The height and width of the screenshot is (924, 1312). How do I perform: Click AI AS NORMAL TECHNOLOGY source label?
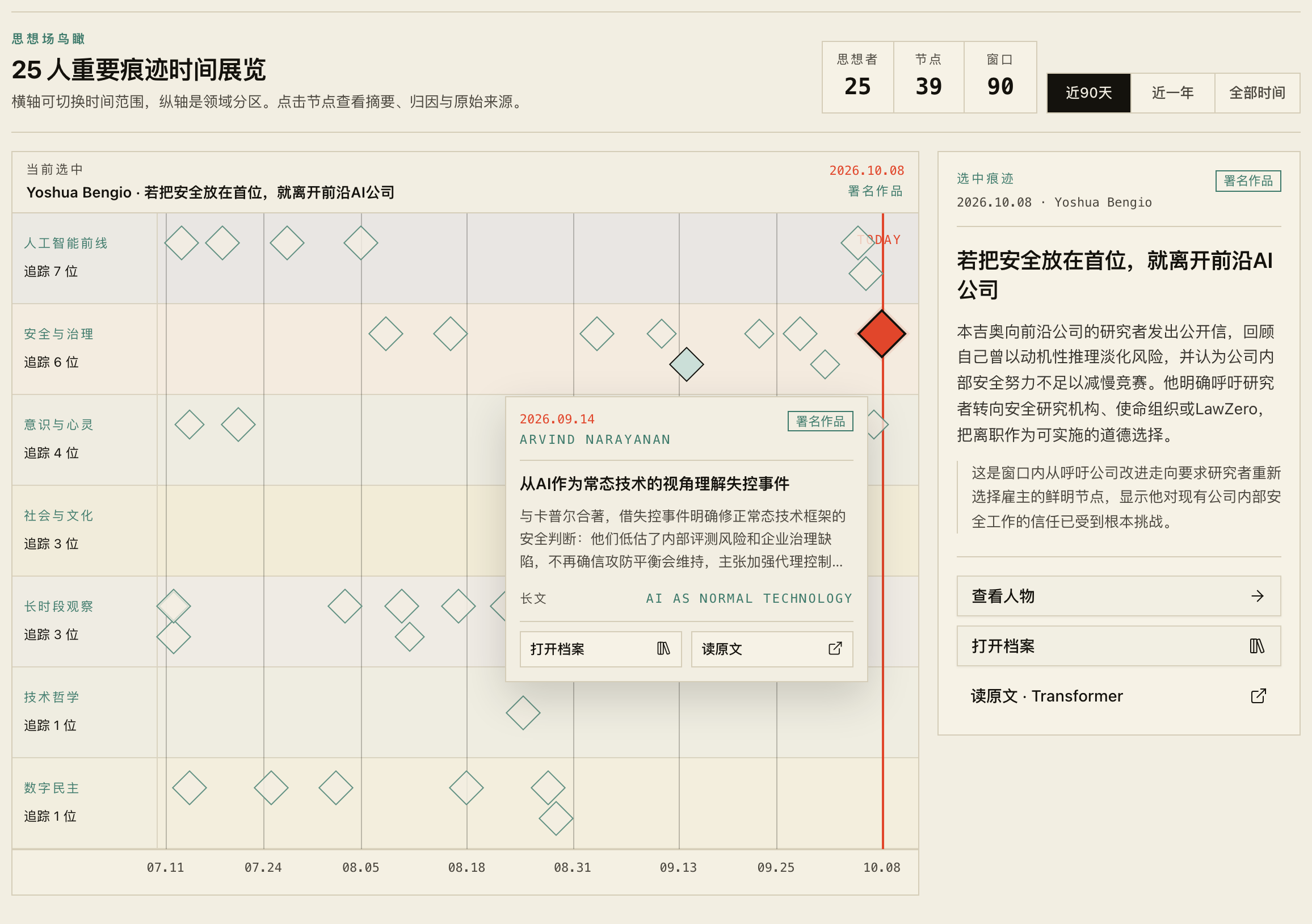(x=749, y=599)
